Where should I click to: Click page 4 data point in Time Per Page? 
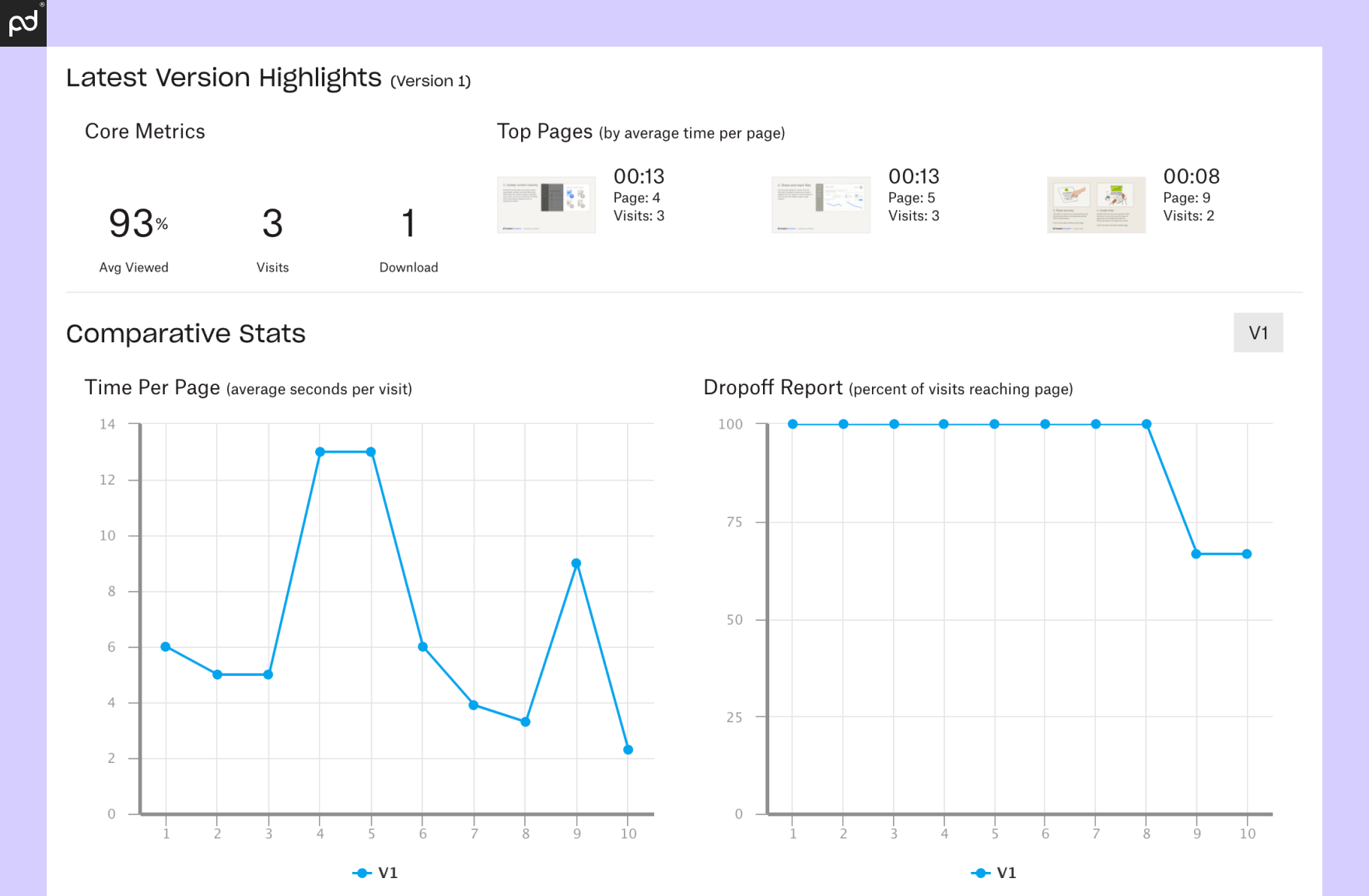click(320, 452)
